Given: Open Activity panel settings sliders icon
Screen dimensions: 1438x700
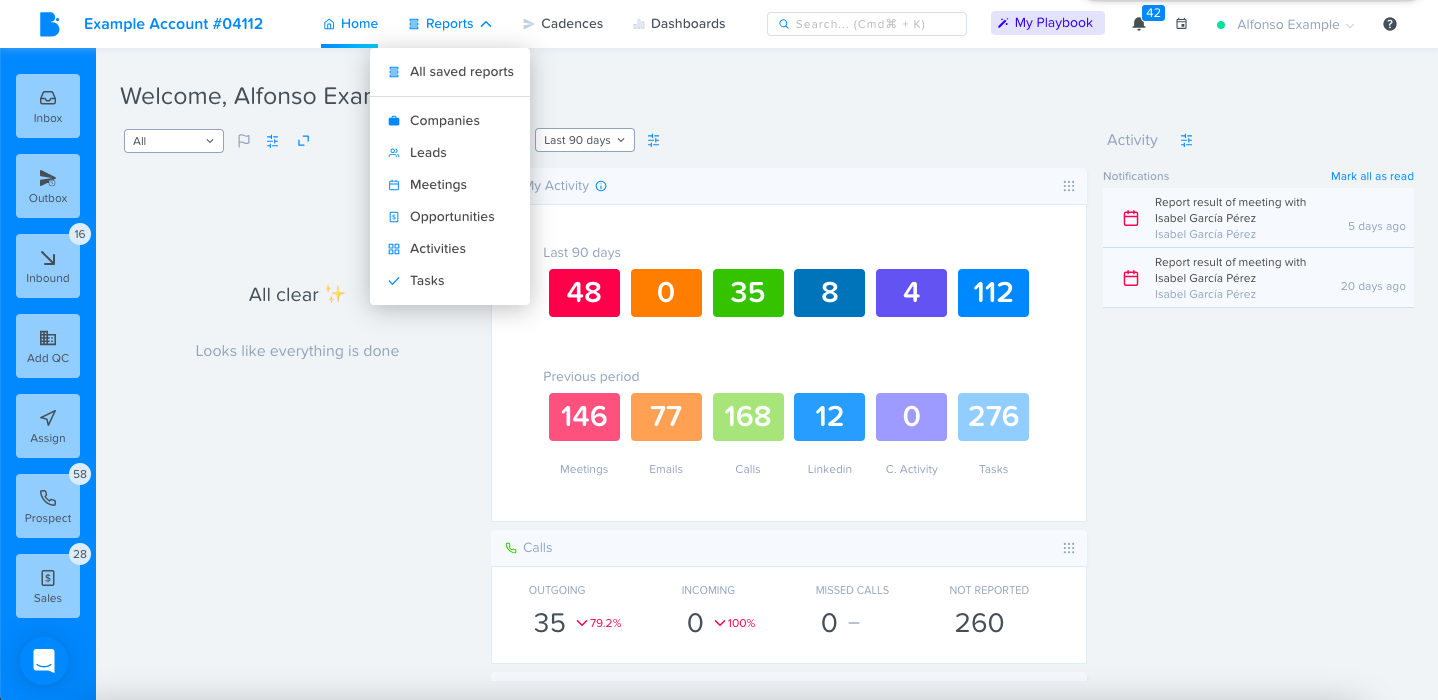Looking at the screenshot, I should point(1187,140).
